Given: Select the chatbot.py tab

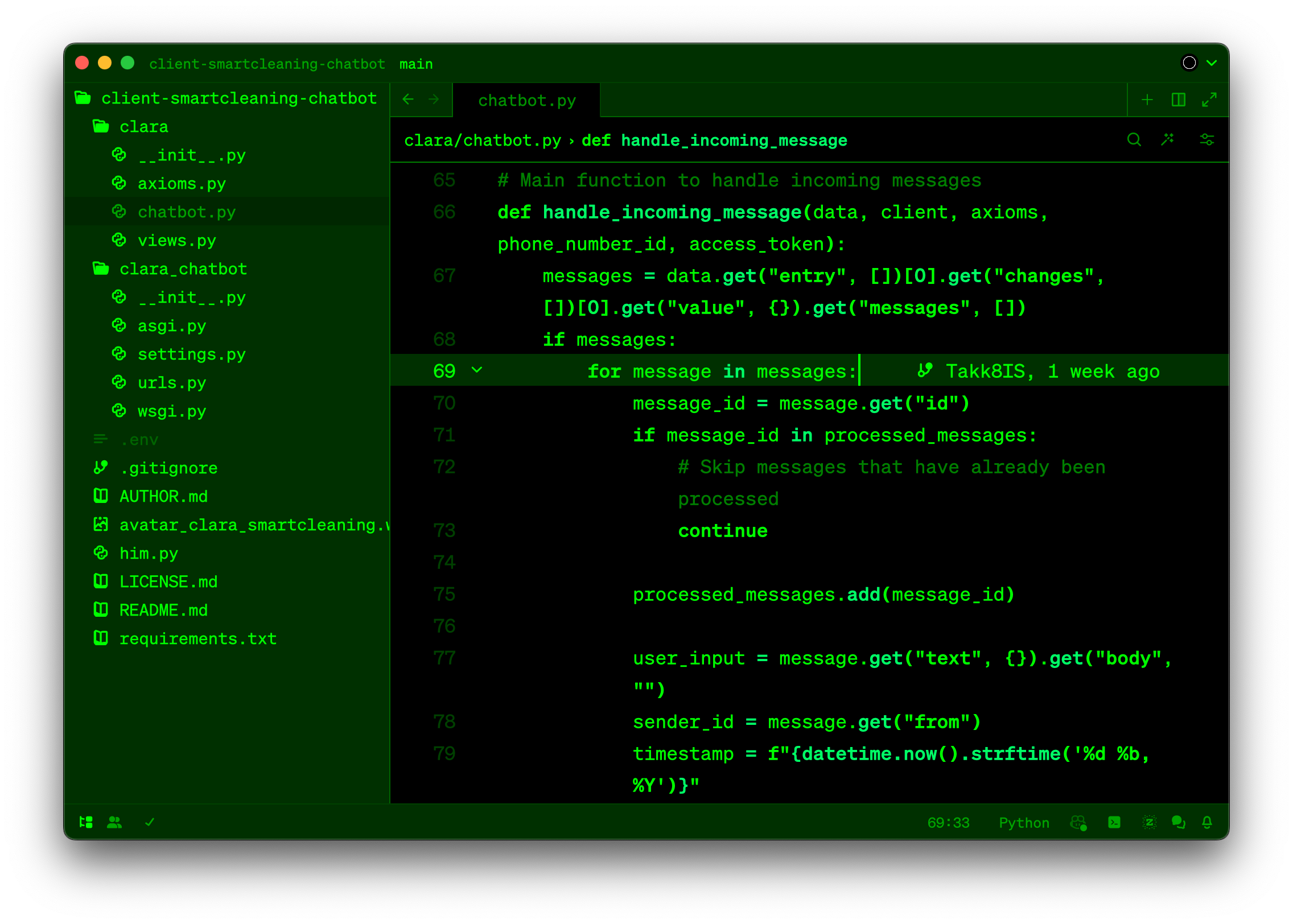Looking at the screenshot, I should click(526, 101).
